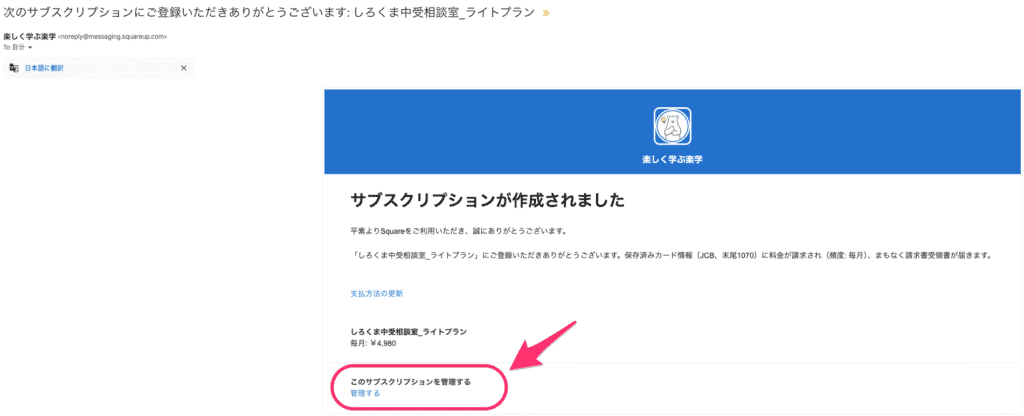The image size is (1024, 416).
Task: Click sender name 楽しく学ぶ楽学 at top
Action: tap(29, 37)
